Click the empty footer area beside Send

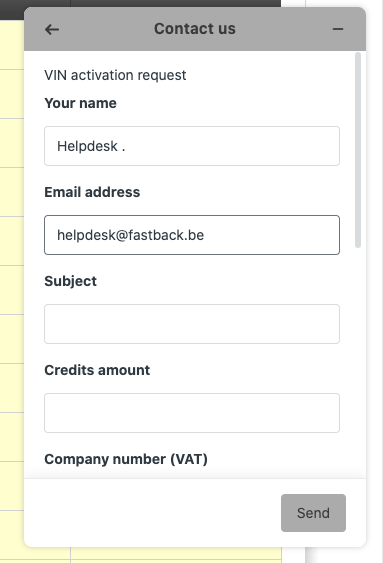point(153,513)
